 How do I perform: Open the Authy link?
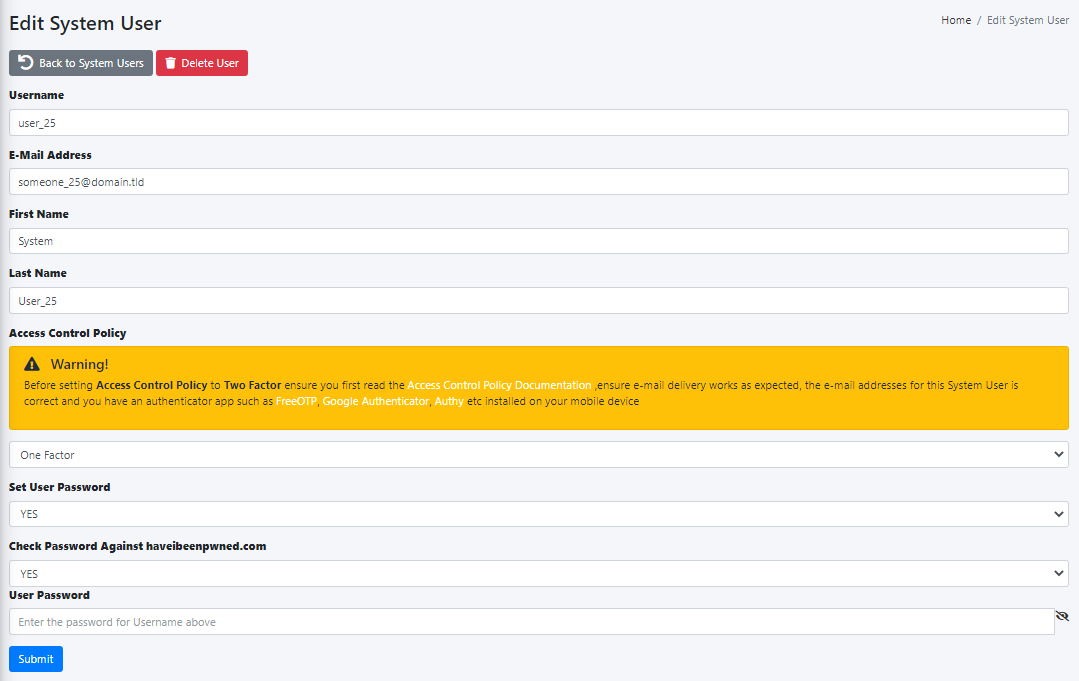click(449, 401)
